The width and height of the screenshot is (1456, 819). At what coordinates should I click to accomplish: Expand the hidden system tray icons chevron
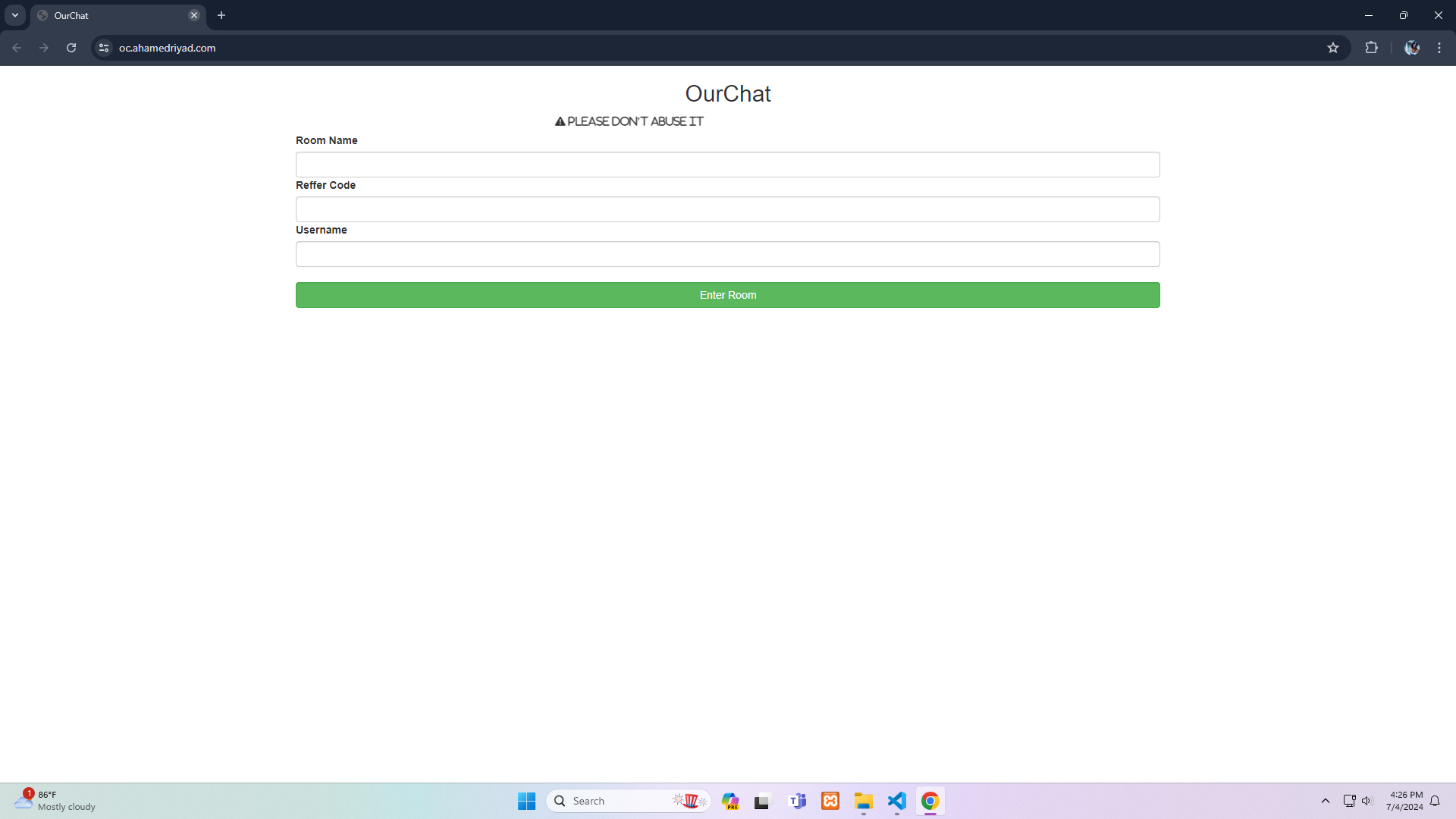point(1326,801)
